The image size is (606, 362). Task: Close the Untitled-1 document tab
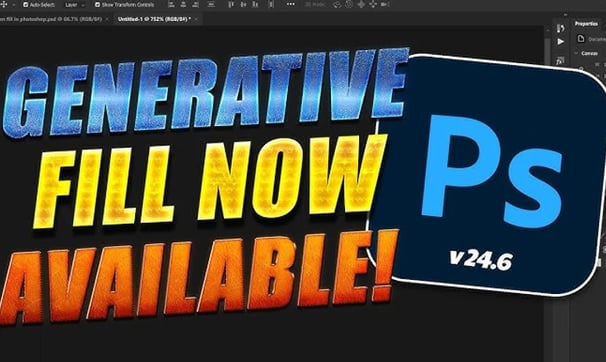[x=196, y=19]
